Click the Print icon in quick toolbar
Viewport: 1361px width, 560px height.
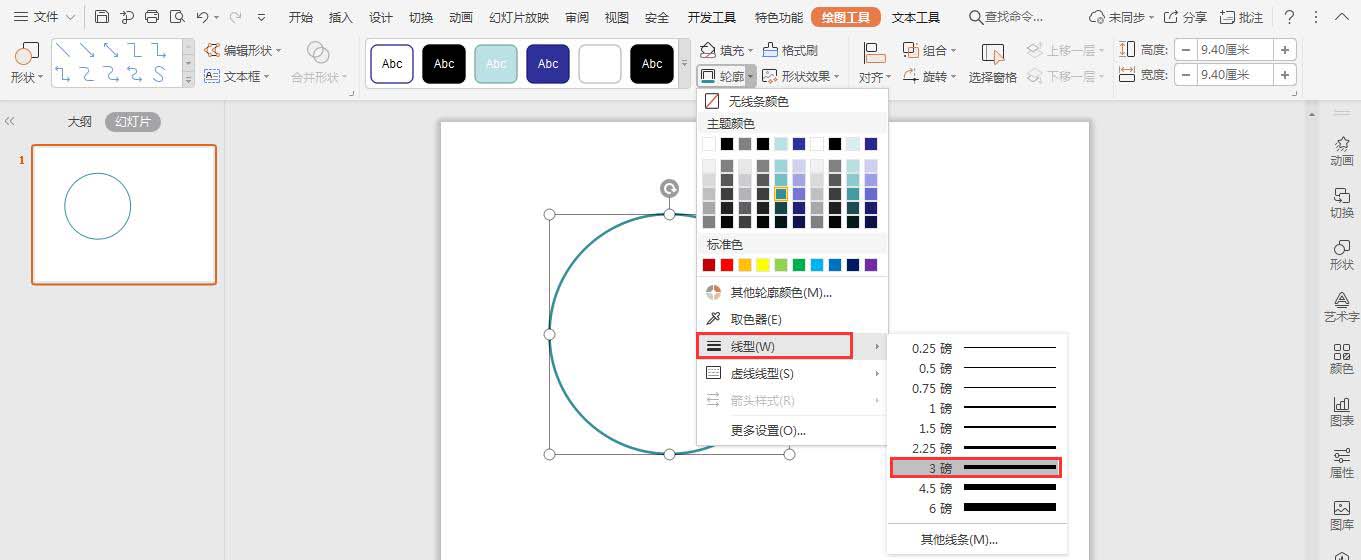152,17
